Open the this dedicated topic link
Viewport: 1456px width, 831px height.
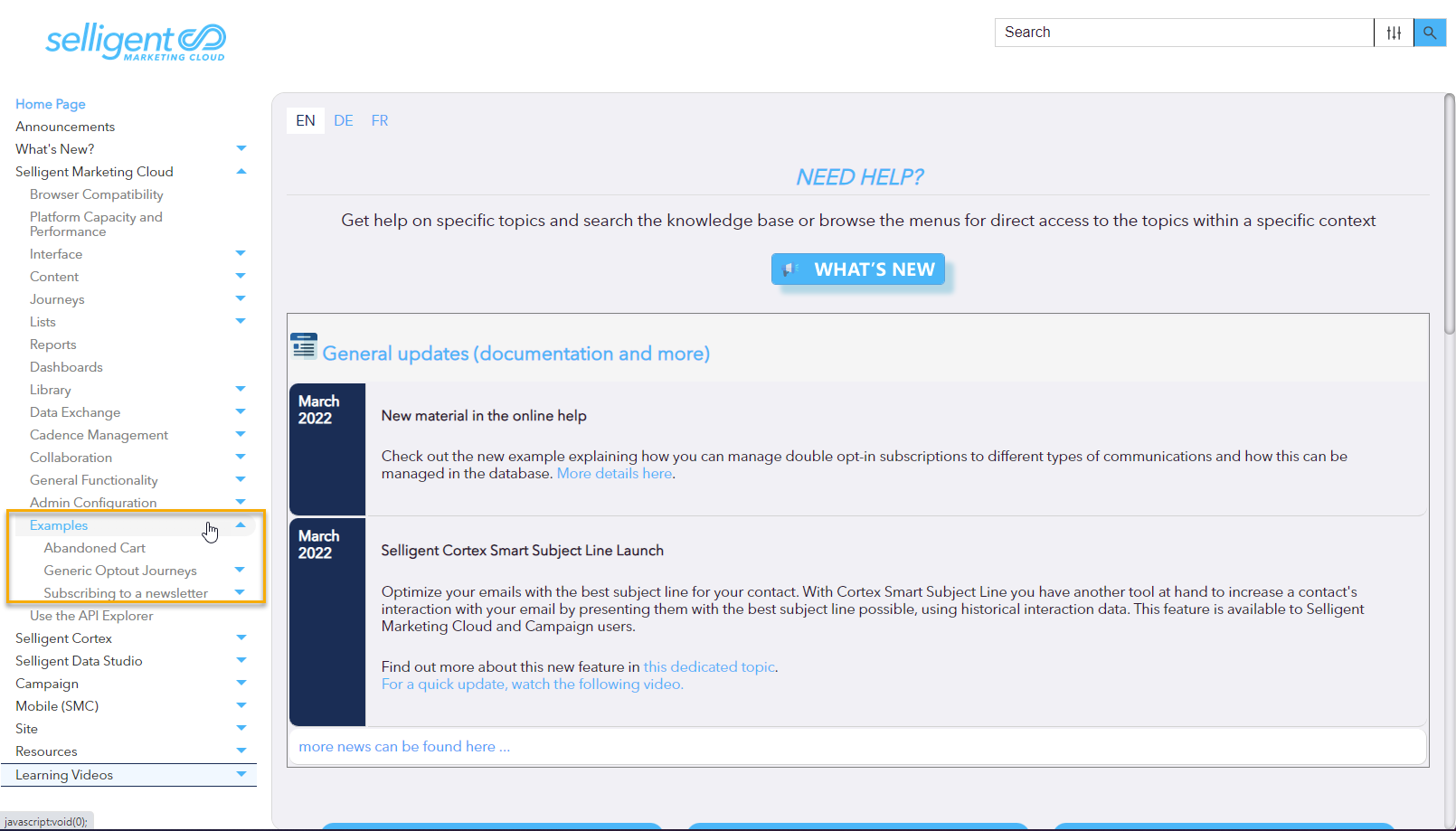(709, 667)
